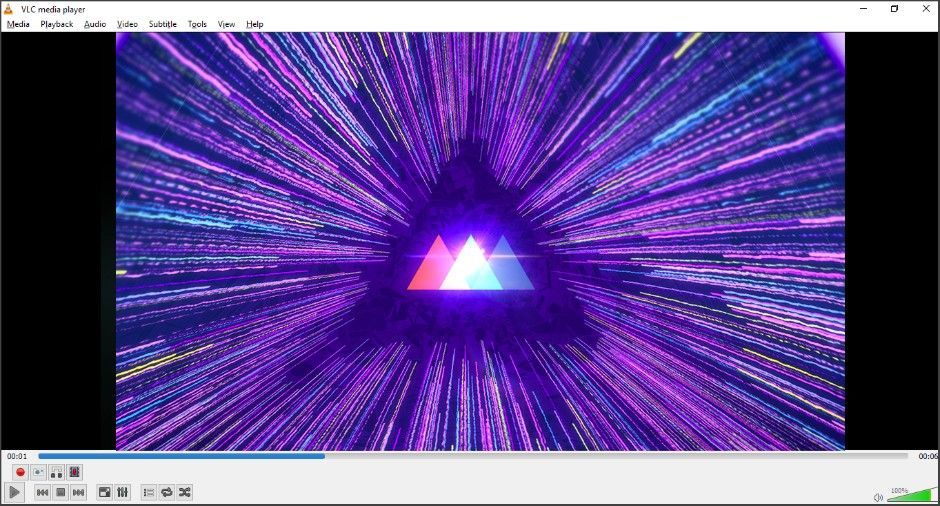Close the VLC media player window
The height and width of the screenshot is (506, 940).
pos(926,9)
